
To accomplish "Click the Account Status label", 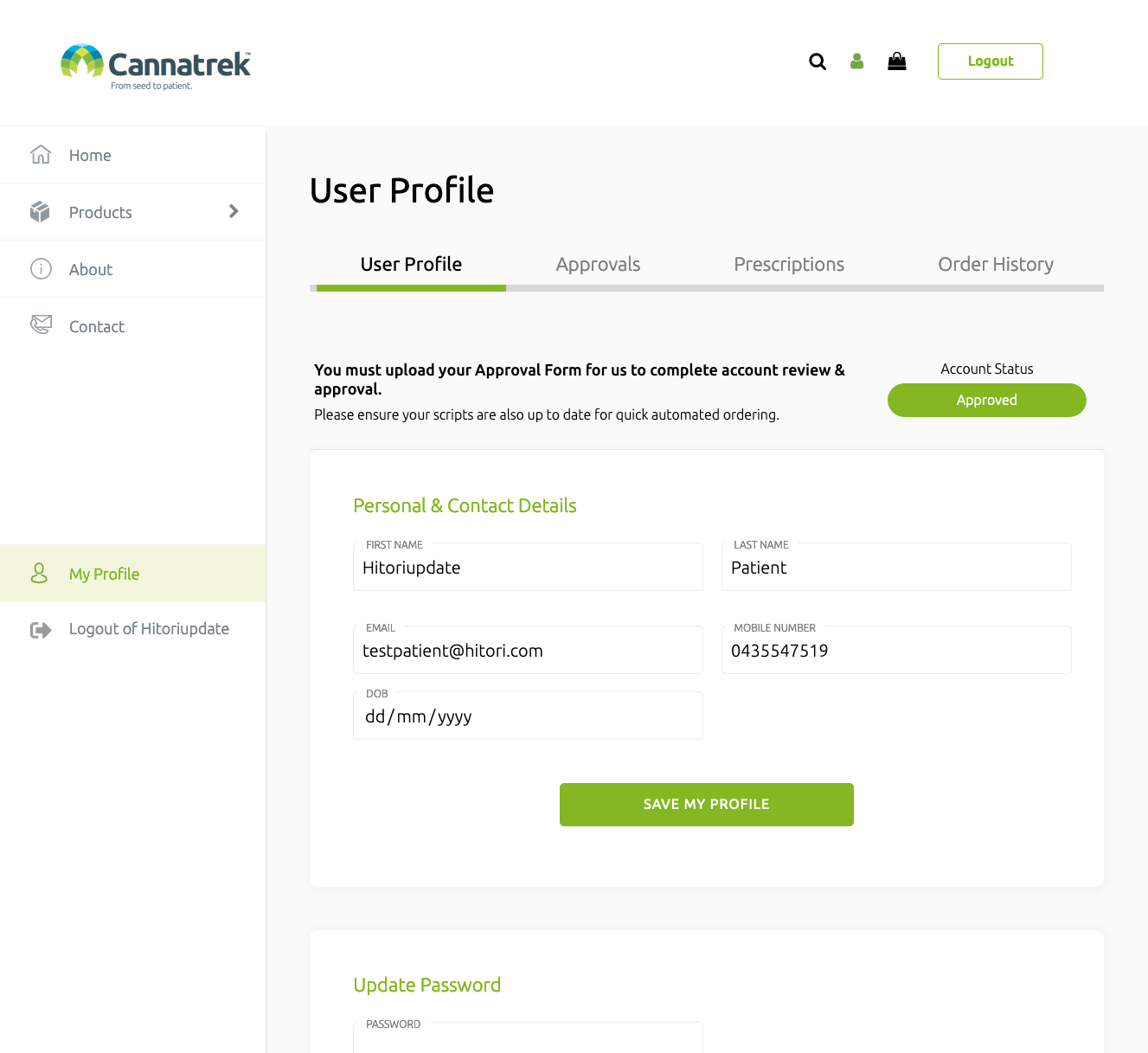I will 987,369.
